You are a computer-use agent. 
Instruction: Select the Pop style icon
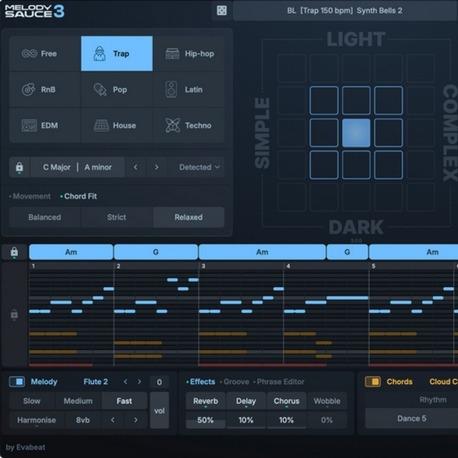click(100, 89)
